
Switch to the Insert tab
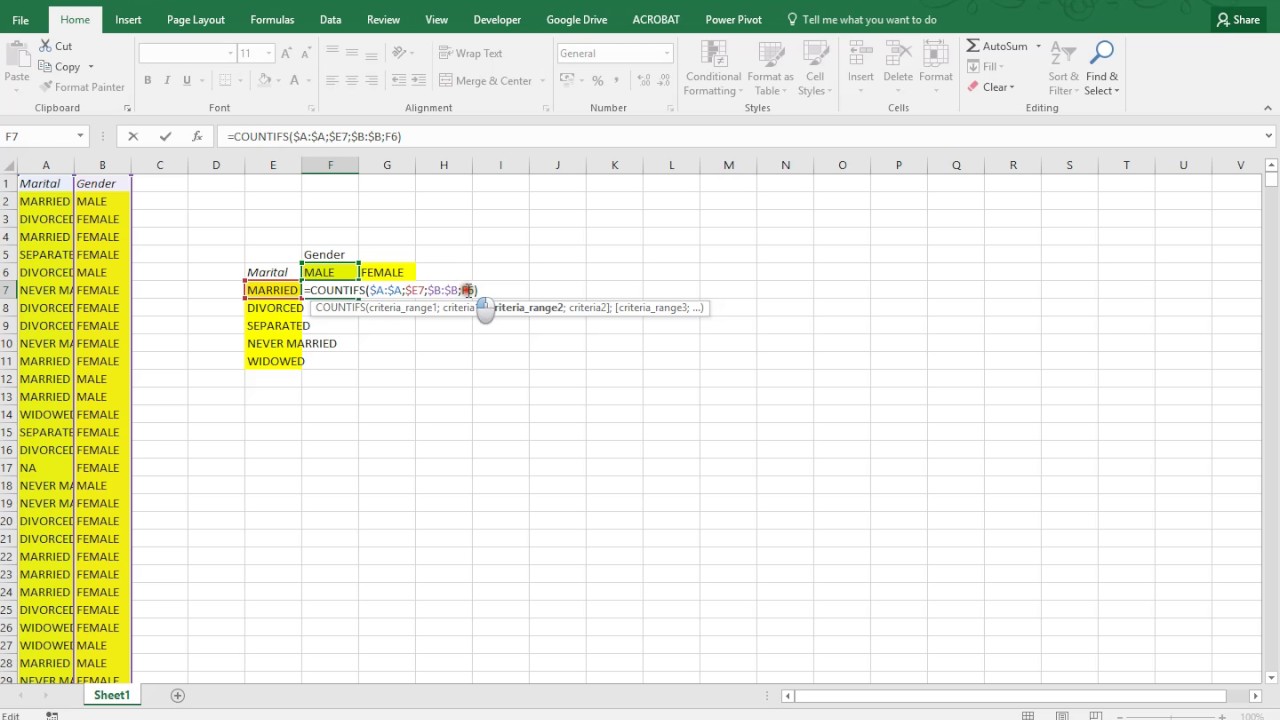[128, 19]
